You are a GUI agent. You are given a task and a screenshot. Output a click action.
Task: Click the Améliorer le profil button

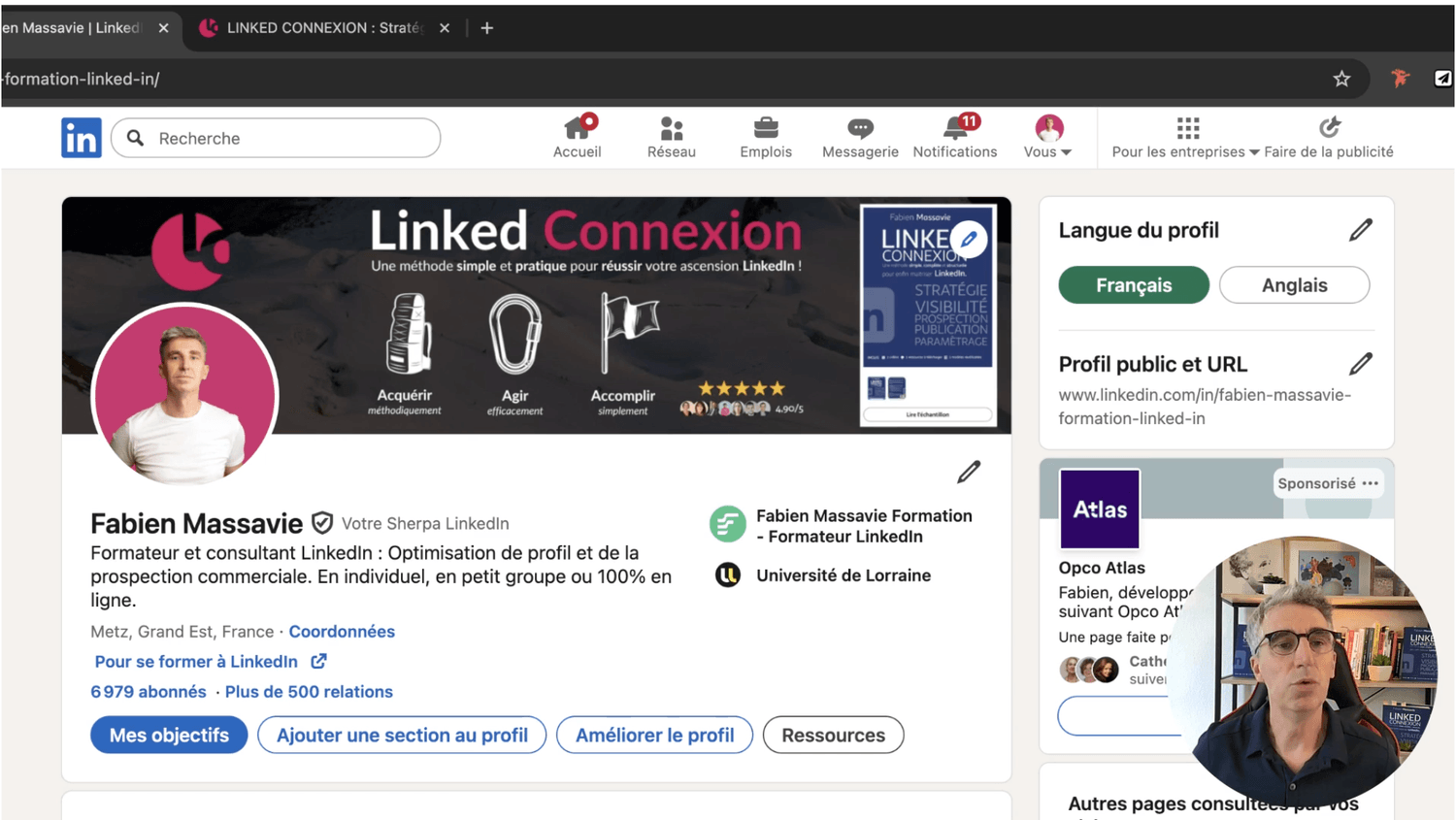tap(654, 735)
